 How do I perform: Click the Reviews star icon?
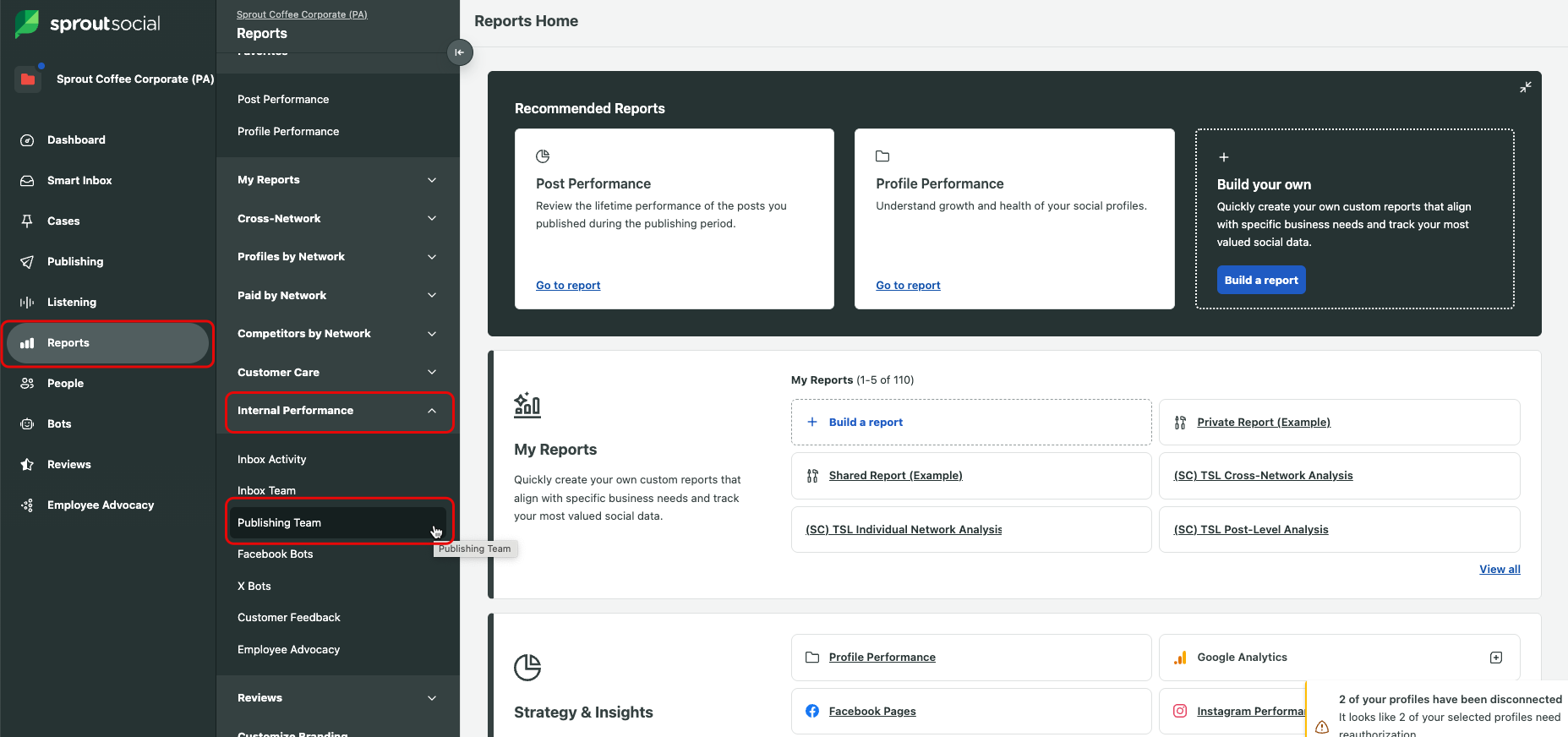(x=27, y=465)
